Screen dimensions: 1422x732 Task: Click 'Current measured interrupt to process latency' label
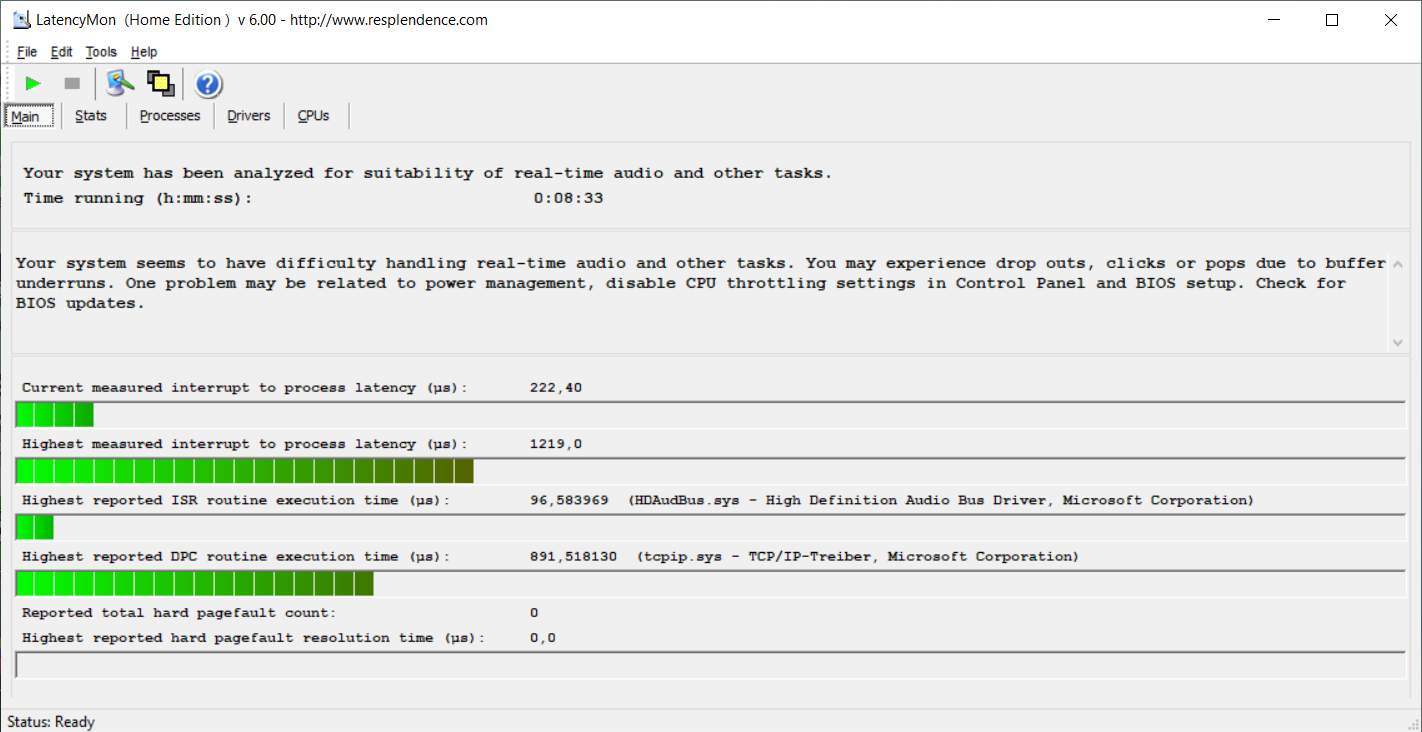click(x=245, y=388)
